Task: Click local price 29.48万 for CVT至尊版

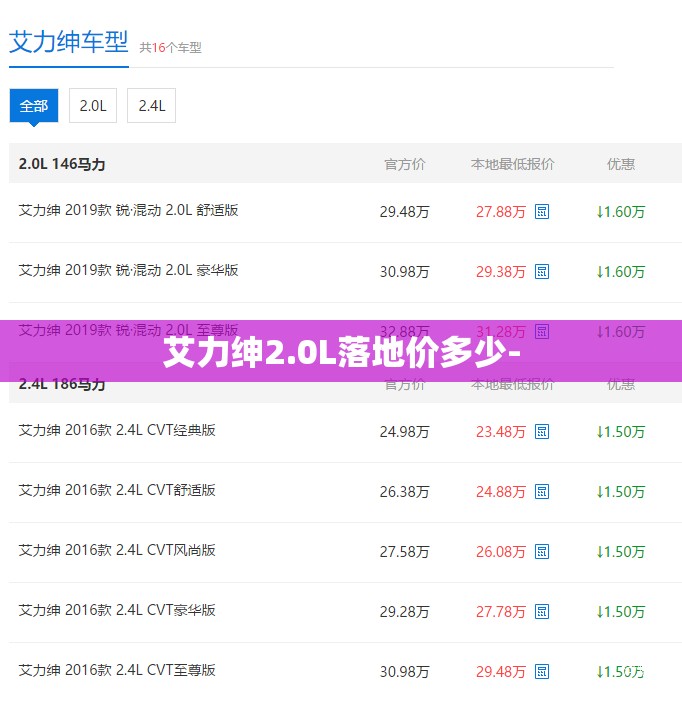Action: tap(501, 672)
